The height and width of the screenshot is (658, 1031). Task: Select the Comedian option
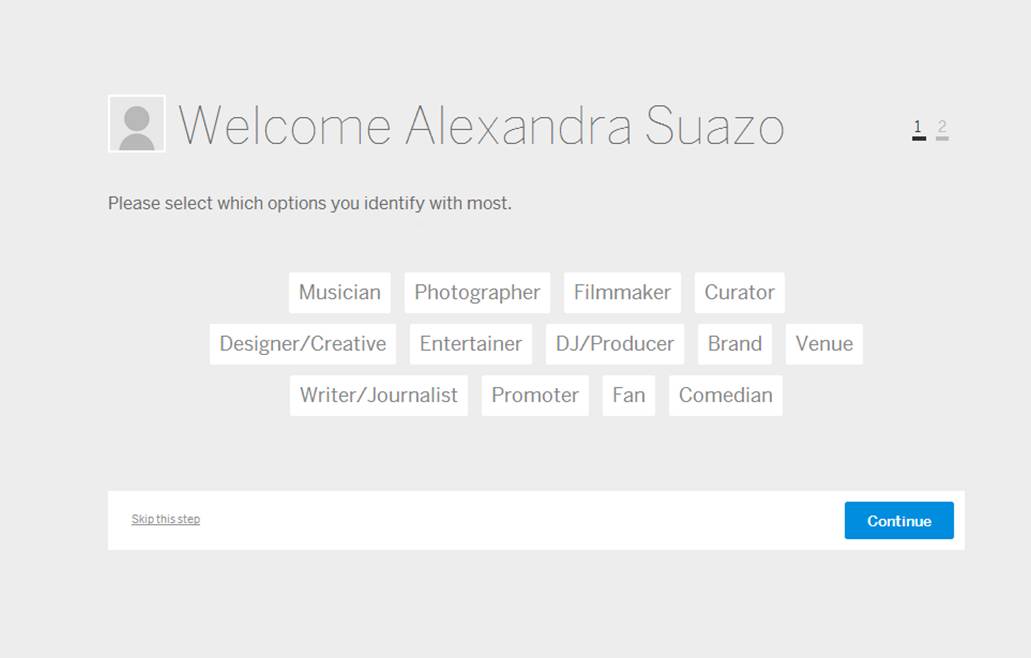pos(726,395)
